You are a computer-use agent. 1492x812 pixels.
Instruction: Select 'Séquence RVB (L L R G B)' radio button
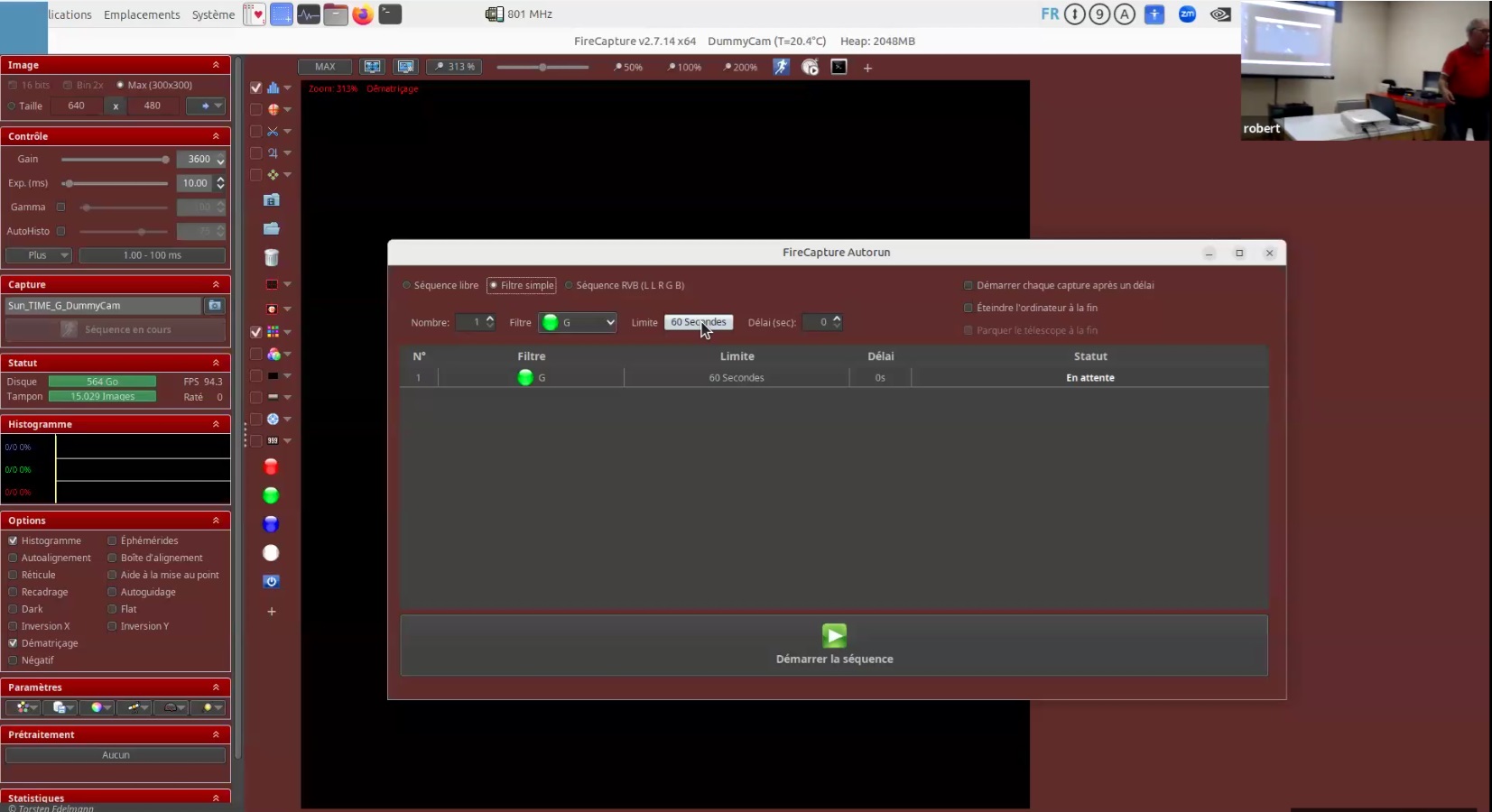569,285
